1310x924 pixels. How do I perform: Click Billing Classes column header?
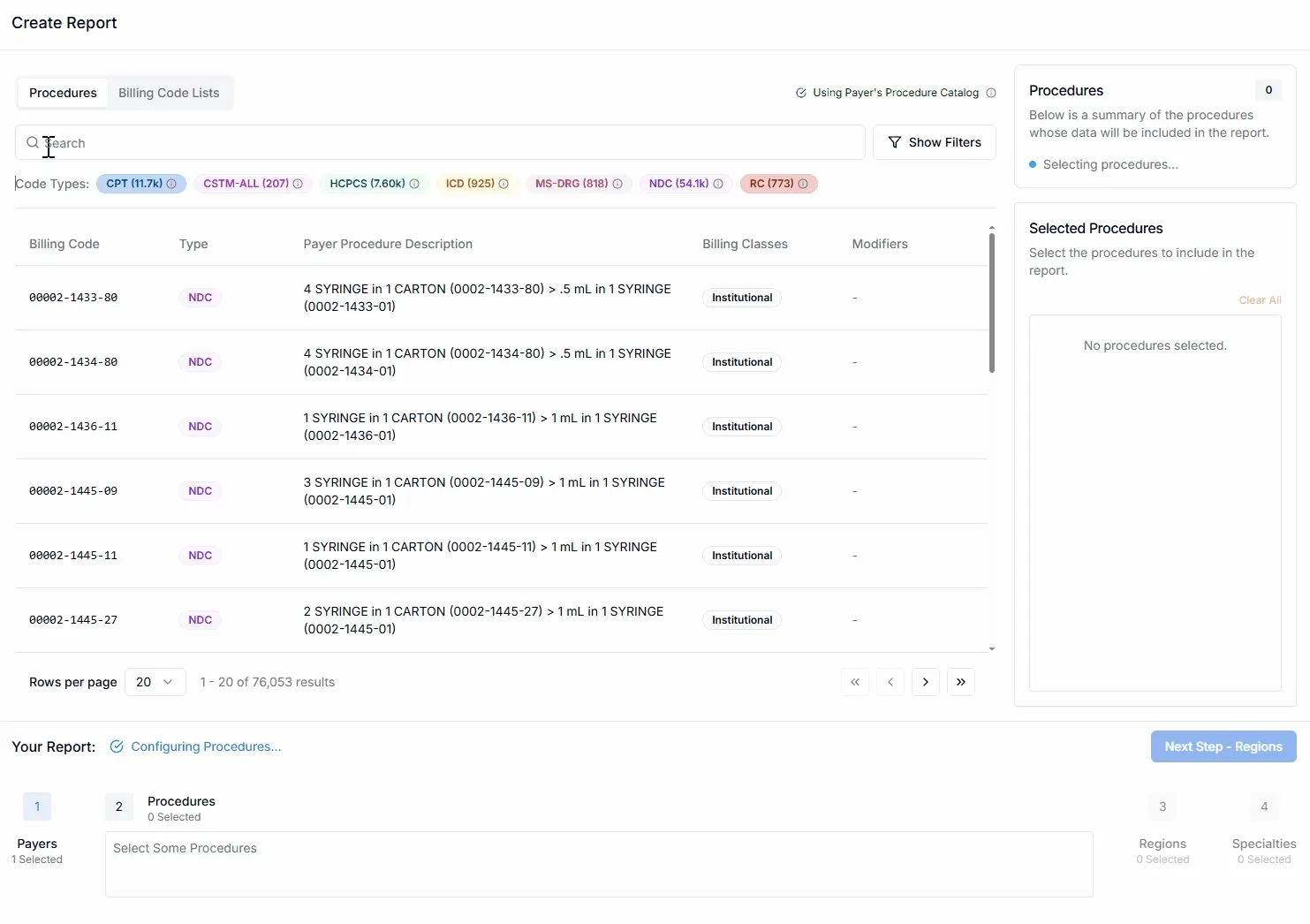pos(745,244)
